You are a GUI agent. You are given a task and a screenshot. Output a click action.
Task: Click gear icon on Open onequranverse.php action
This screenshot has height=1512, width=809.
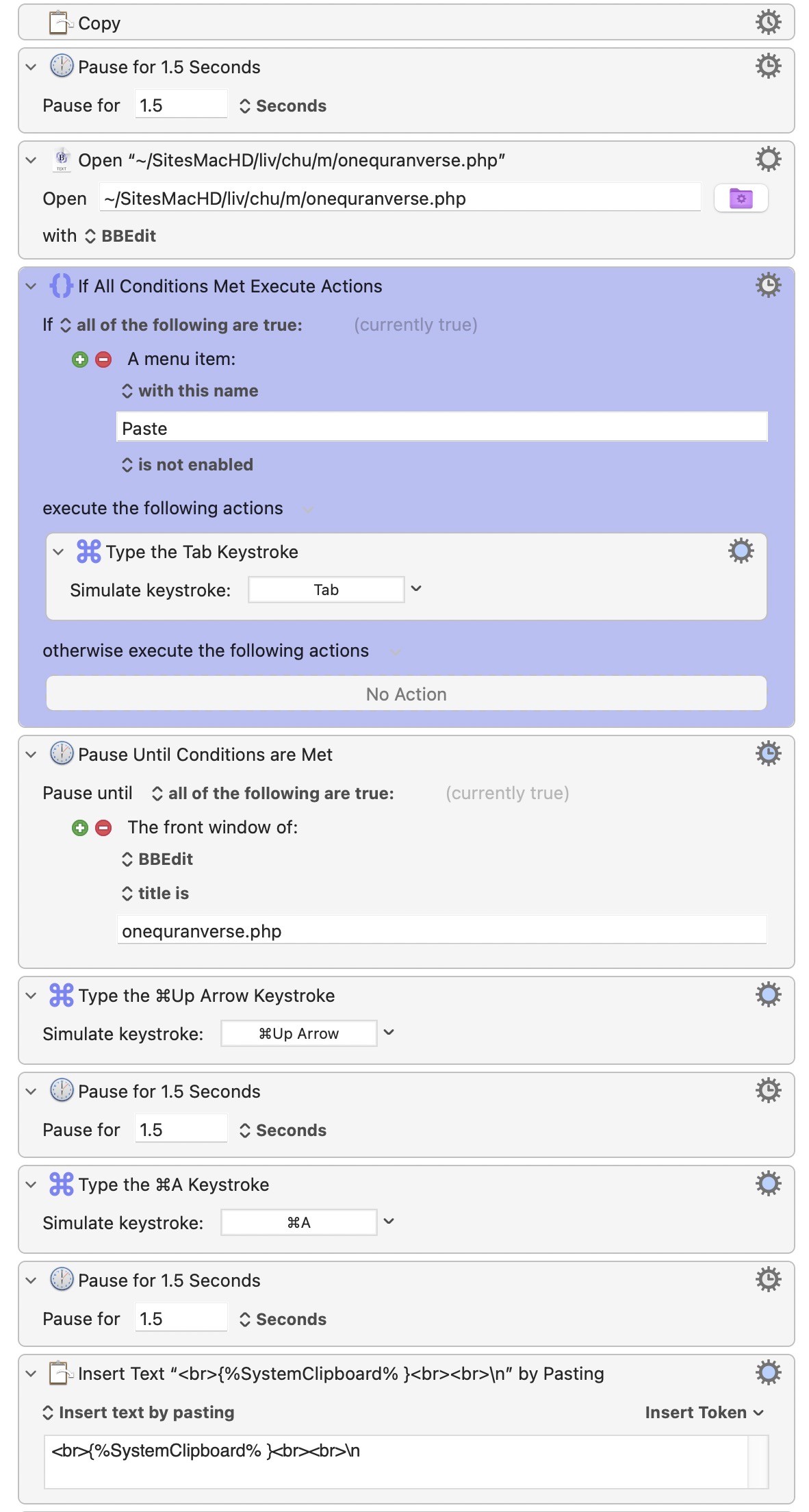click(x=768, y=159)
